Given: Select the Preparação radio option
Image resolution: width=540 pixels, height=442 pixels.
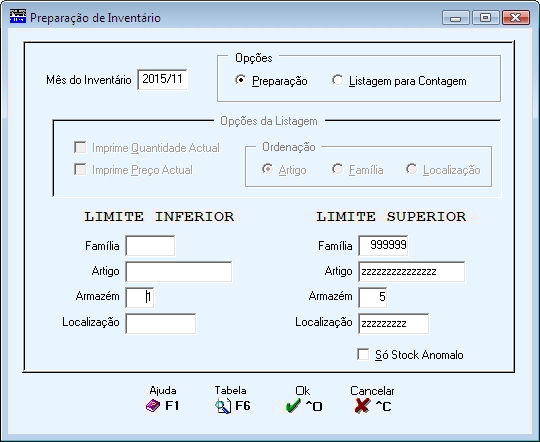Looking at the screenshot, I should coord(240,80).
